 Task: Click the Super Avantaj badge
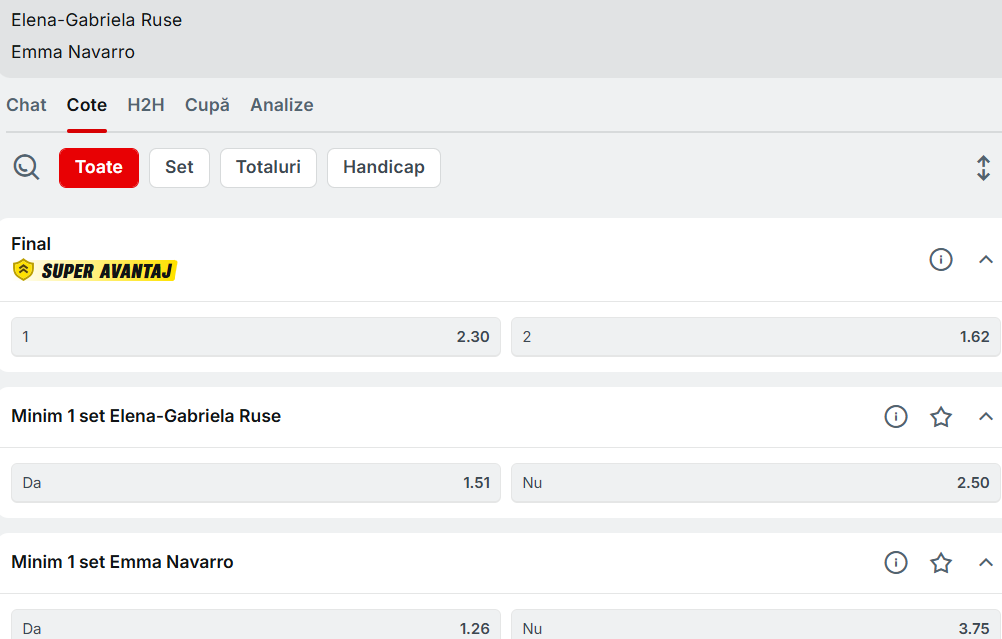click(94, 270)
